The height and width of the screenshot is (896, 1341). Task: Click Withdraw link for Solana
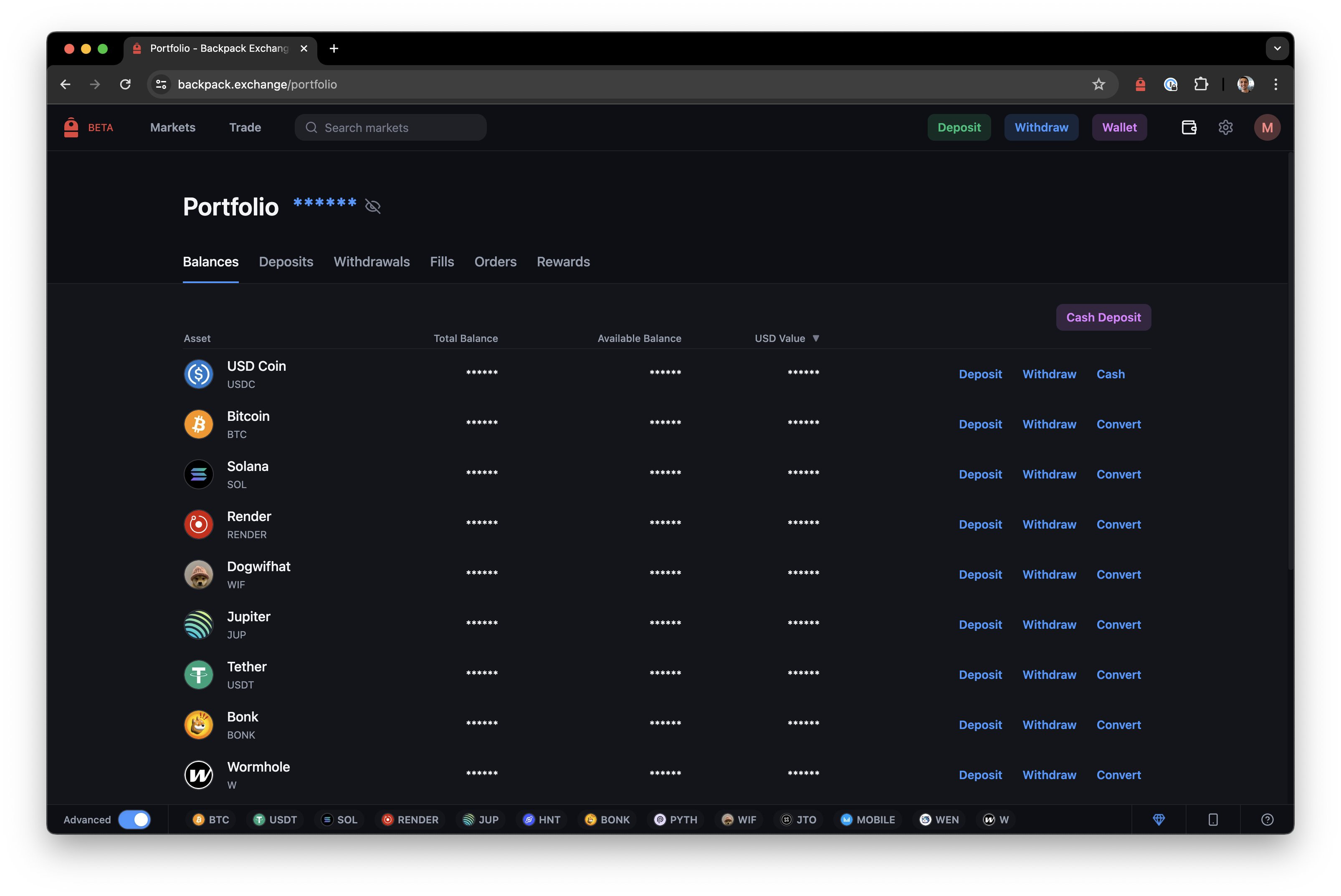coord(1049,474)
